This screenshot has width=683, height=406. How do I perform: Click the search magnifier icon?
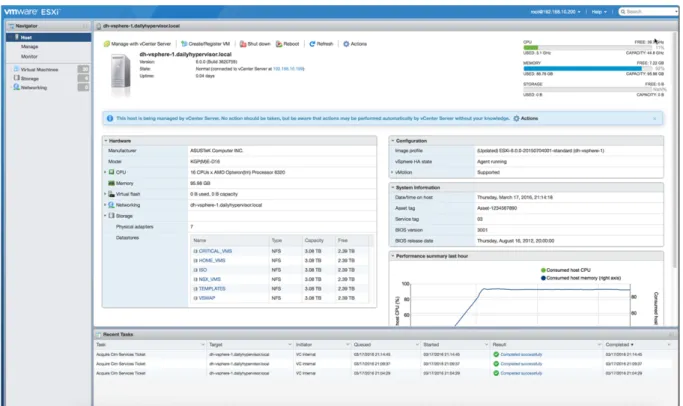tap(623, 12)
